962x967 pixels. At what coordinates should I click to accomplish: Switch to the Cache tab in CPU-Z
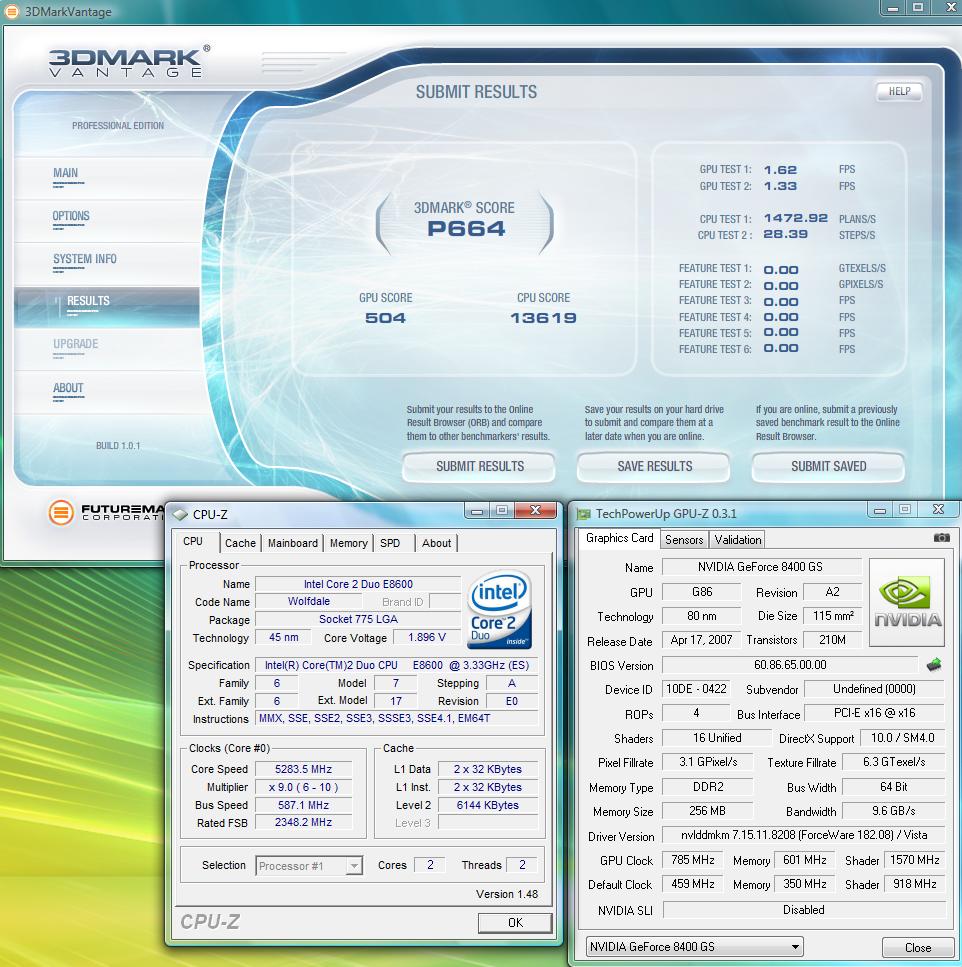click(240, 543)
